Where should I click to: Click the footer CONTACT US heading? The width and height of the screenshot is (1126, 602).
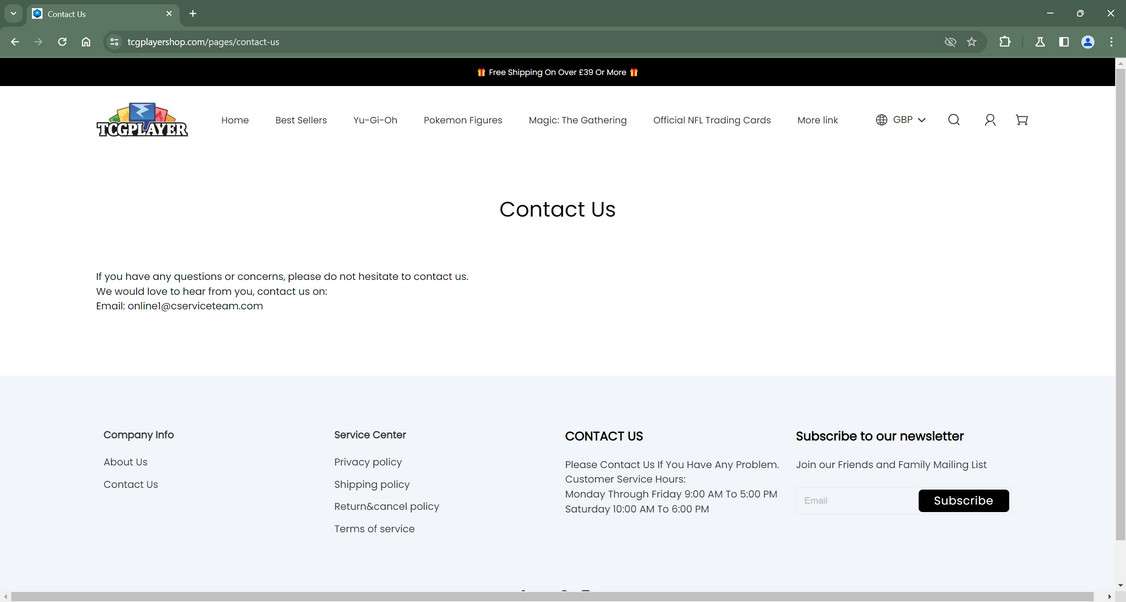pos(604,436)
